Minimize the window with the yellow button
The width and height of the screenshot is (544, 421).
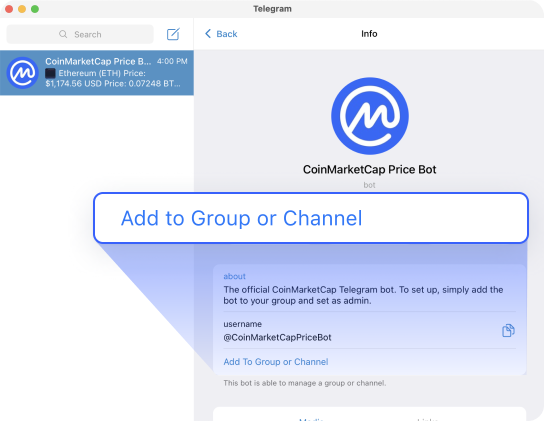point(22,9)
